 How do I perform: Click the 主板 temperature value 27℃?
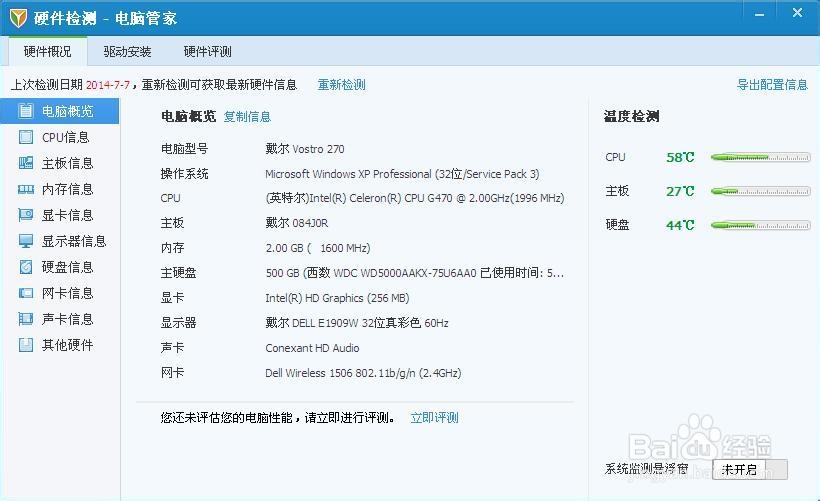pyautogui.click(x=680, y=191)
